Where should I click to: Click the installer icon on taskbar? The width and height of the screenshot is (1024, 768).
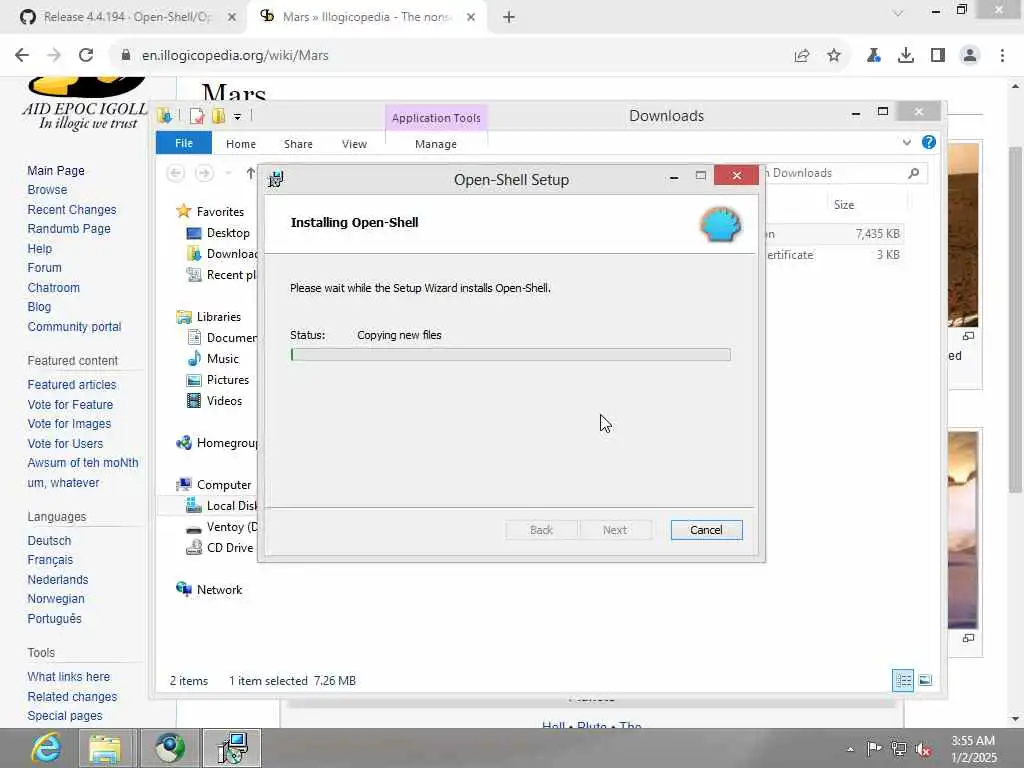232,748
